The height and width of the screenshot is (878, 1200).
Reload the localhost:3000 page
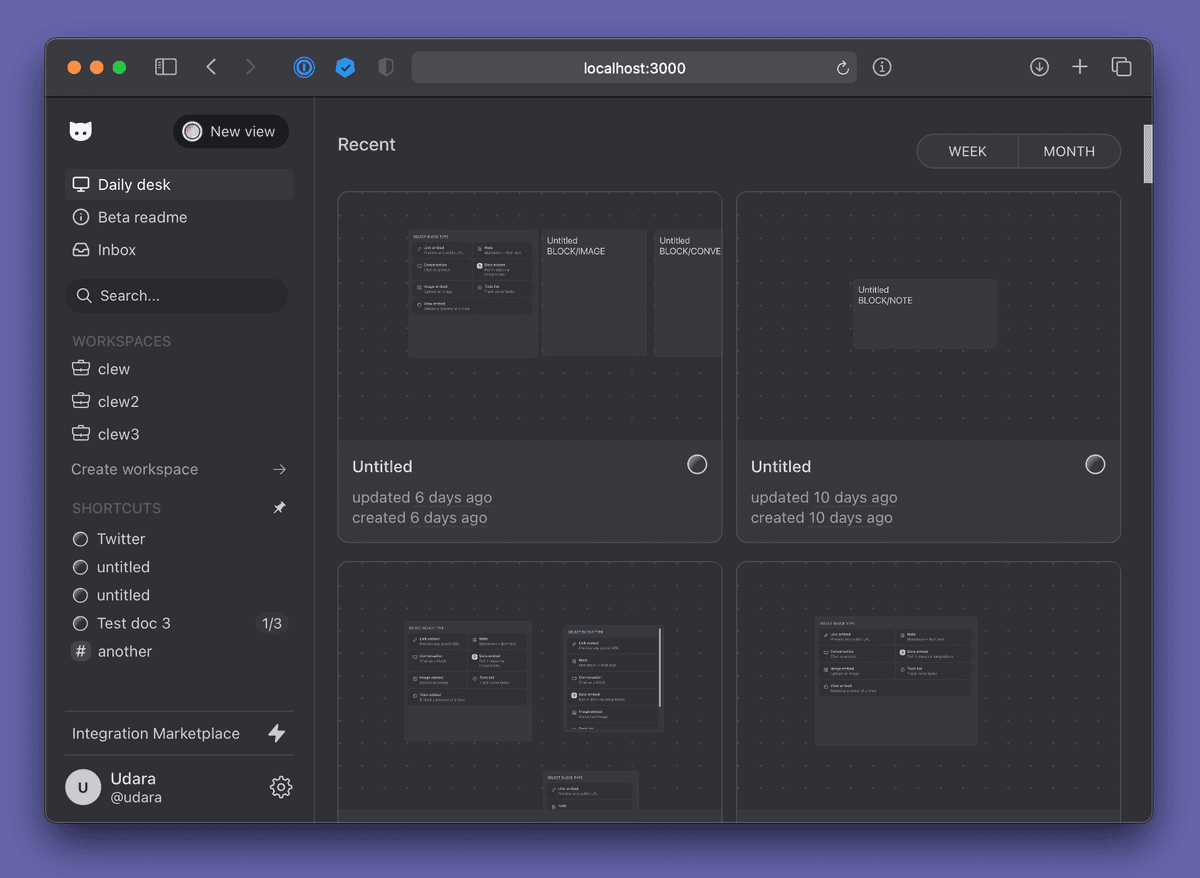842,68
